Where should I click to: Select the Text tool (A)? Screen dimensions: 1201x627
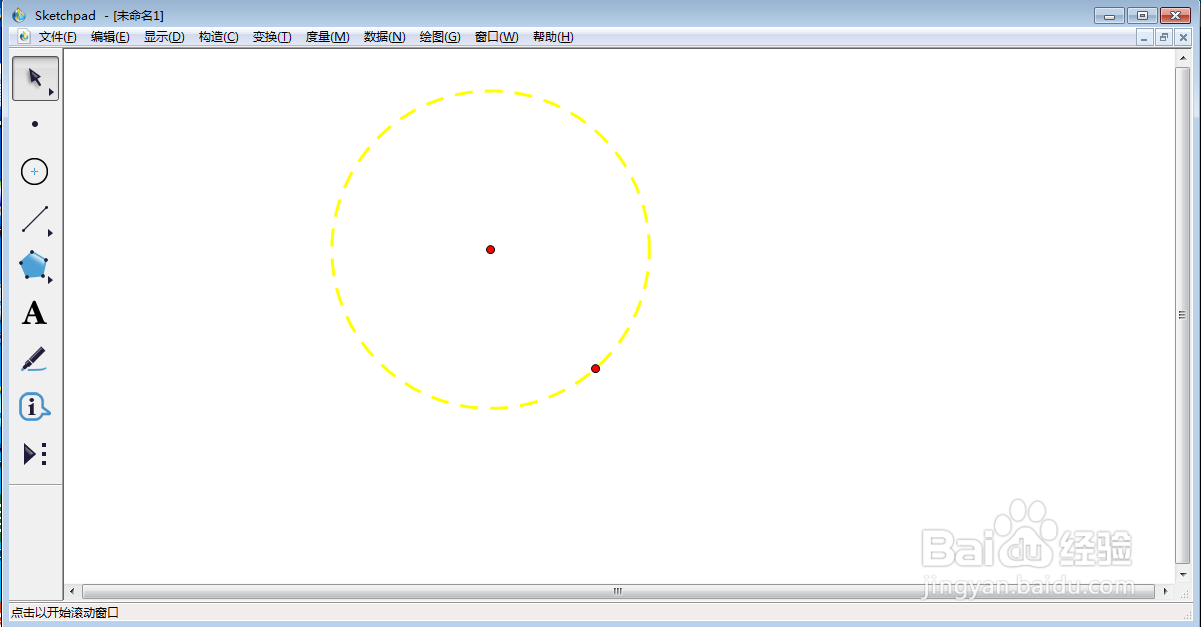[x=35, y=313]
